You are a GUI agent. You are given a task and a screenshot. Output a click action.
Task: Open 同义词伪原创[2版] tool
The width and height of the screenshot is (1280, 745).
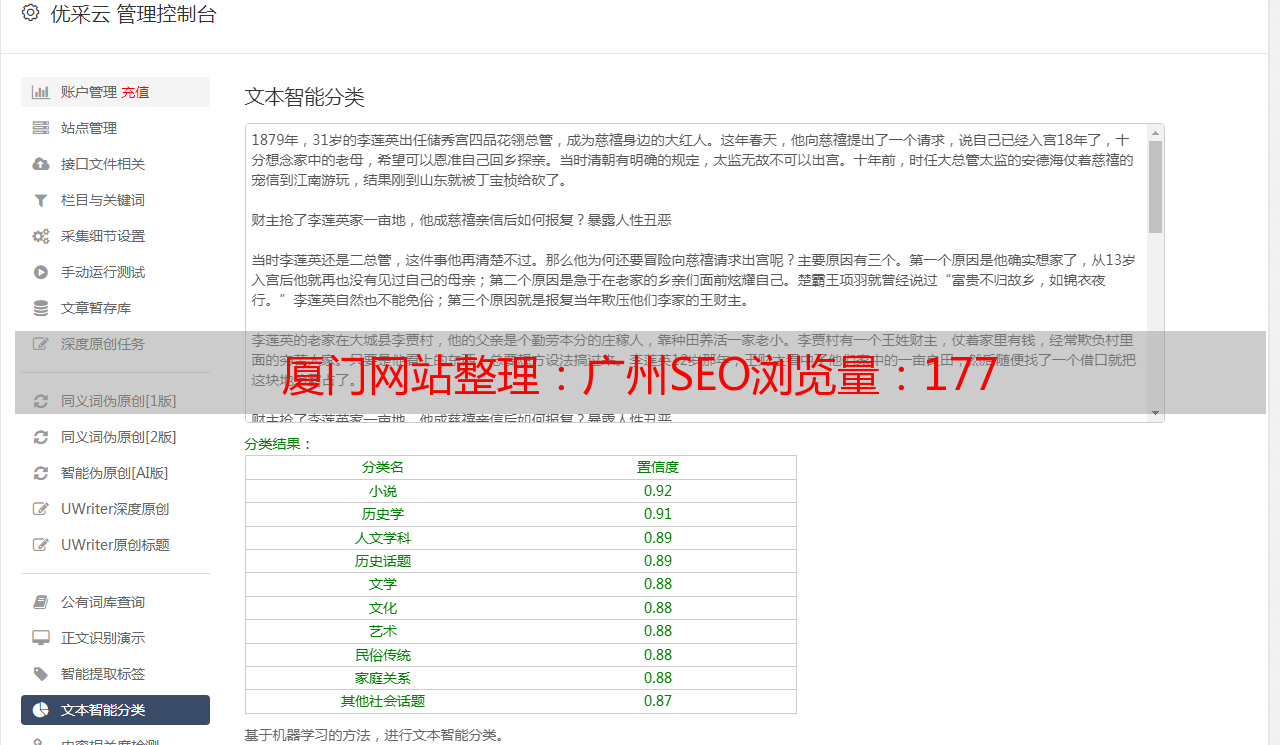click(115, 437)
